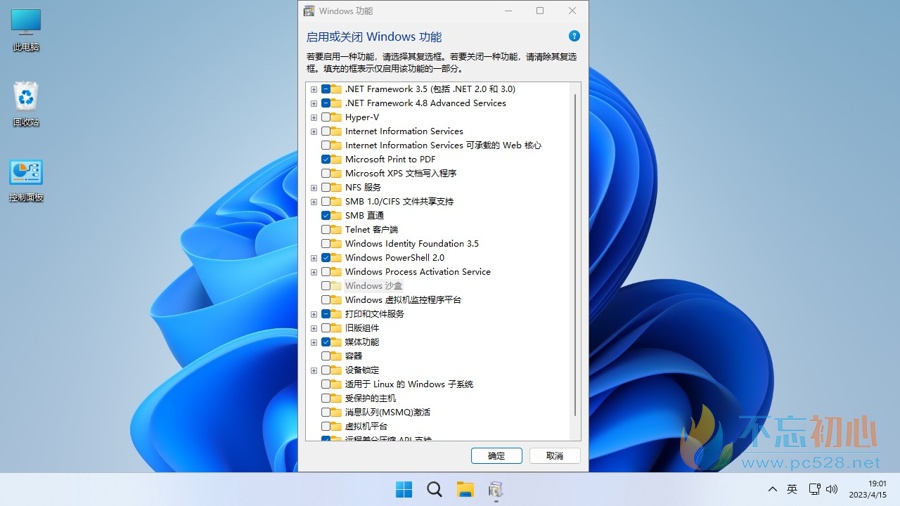Enable the Hyper-V checkbox
This screenshot has height=506, width=900.
click(326, 117)
